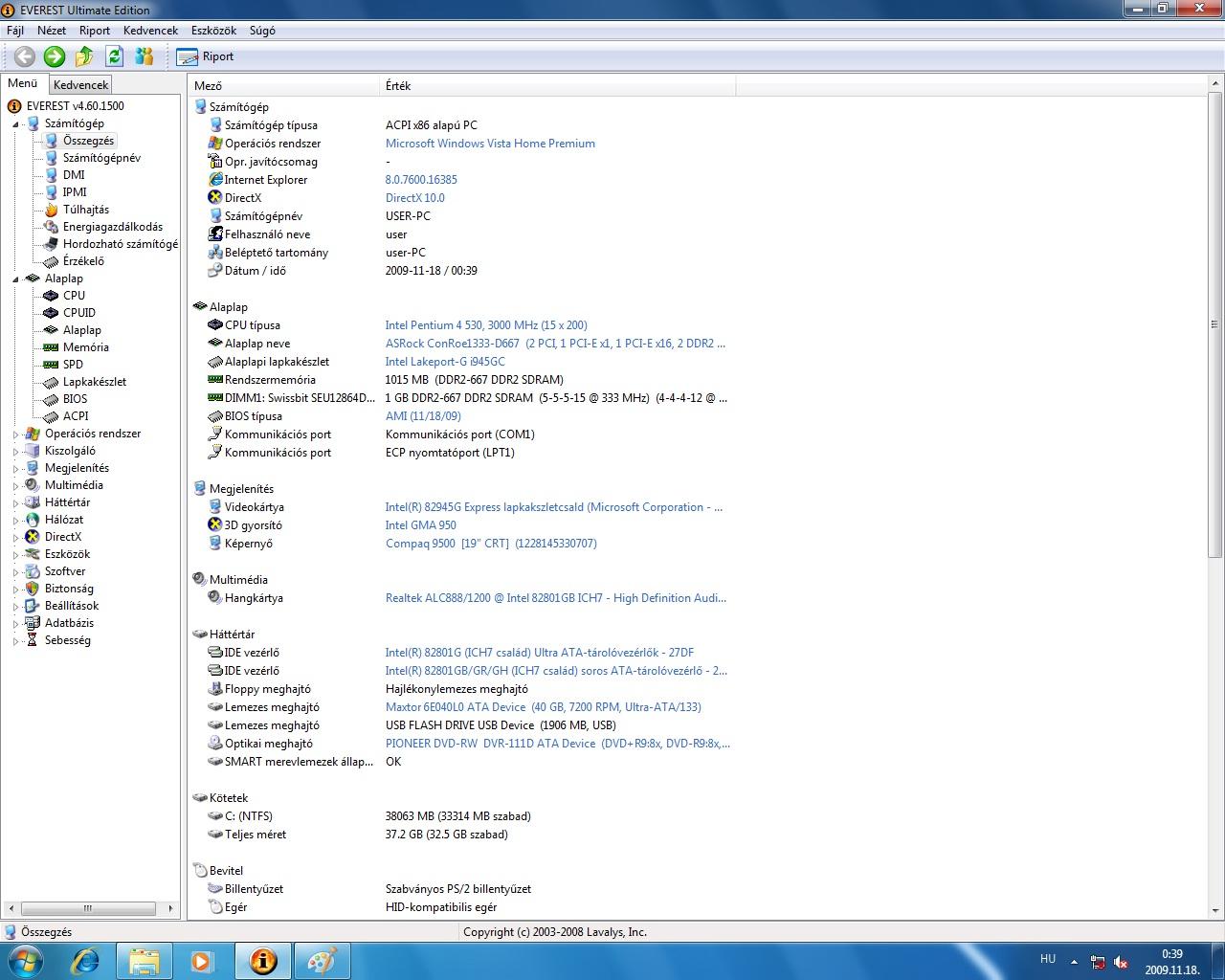
Task: Click the Túlhajtás flame icon
Action: coord(51,210)
